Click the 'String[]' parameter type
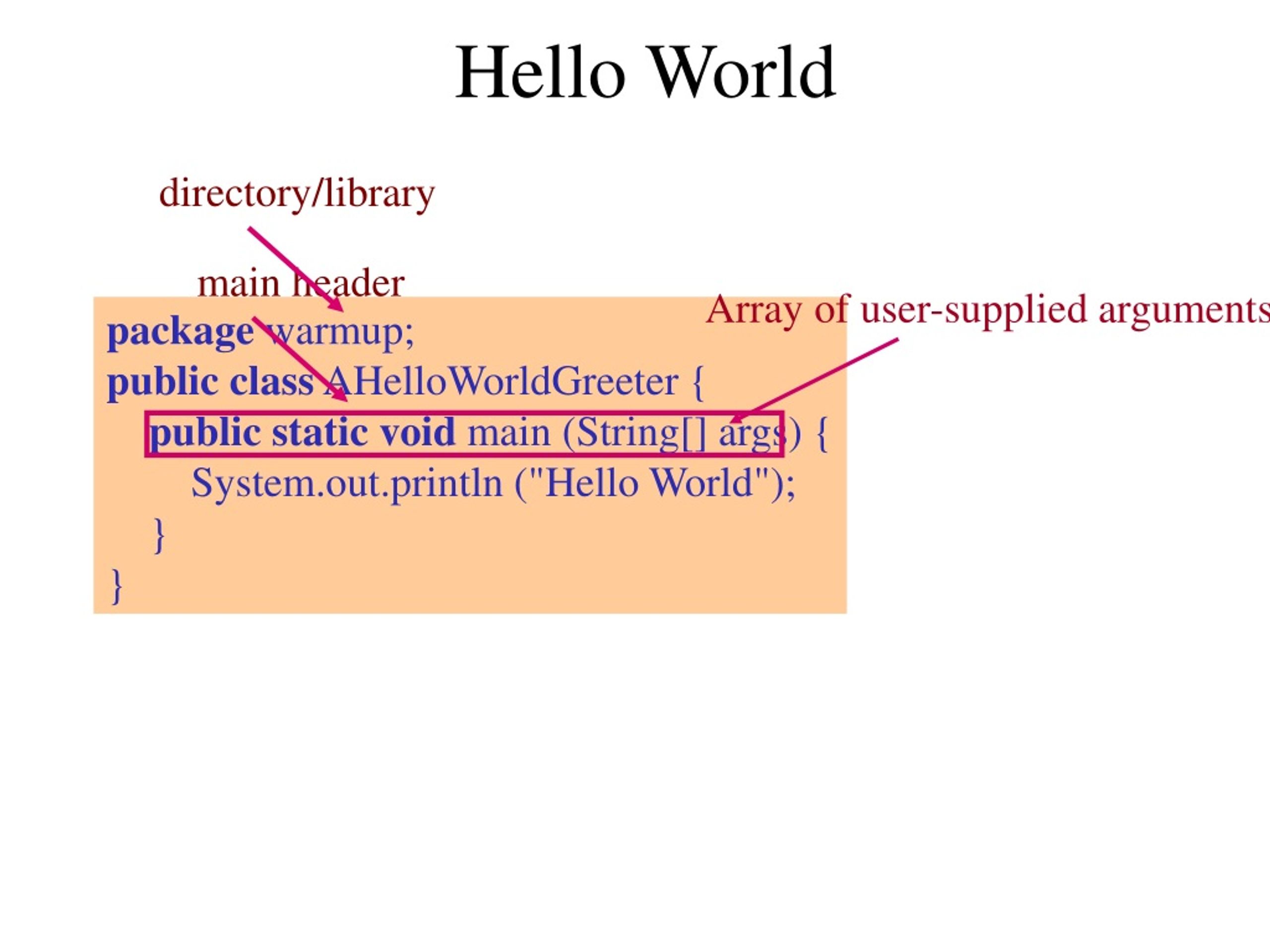Viewport: 1270px width, 952px height. [x=641, y=434]
